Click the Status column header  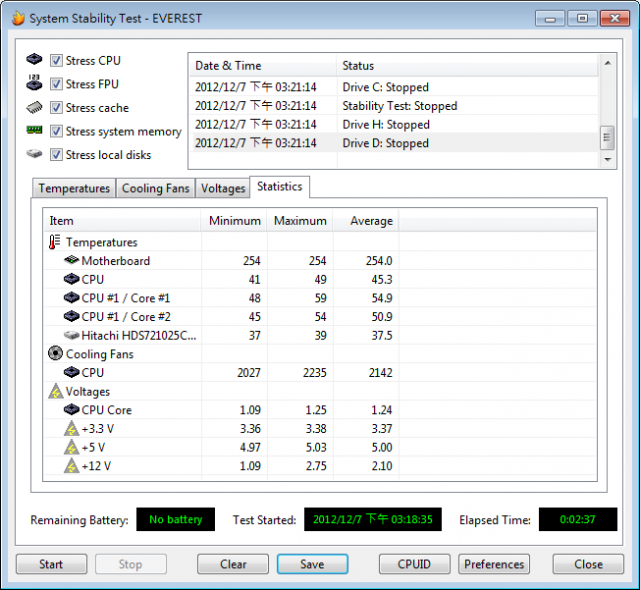coord(467,65)
